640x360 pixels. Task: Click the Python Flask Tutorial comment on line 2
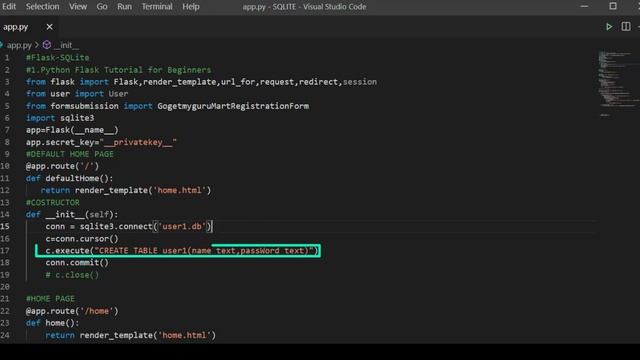tap(118, 70)
